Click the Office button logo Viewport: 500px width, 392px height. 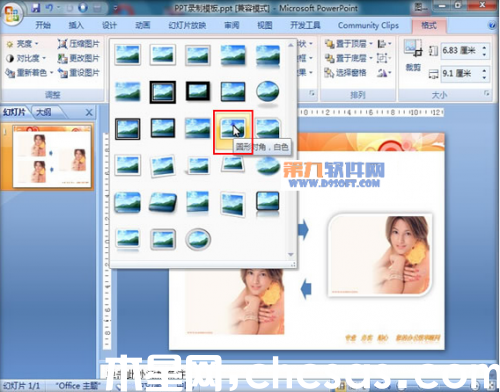pos(12,13)
